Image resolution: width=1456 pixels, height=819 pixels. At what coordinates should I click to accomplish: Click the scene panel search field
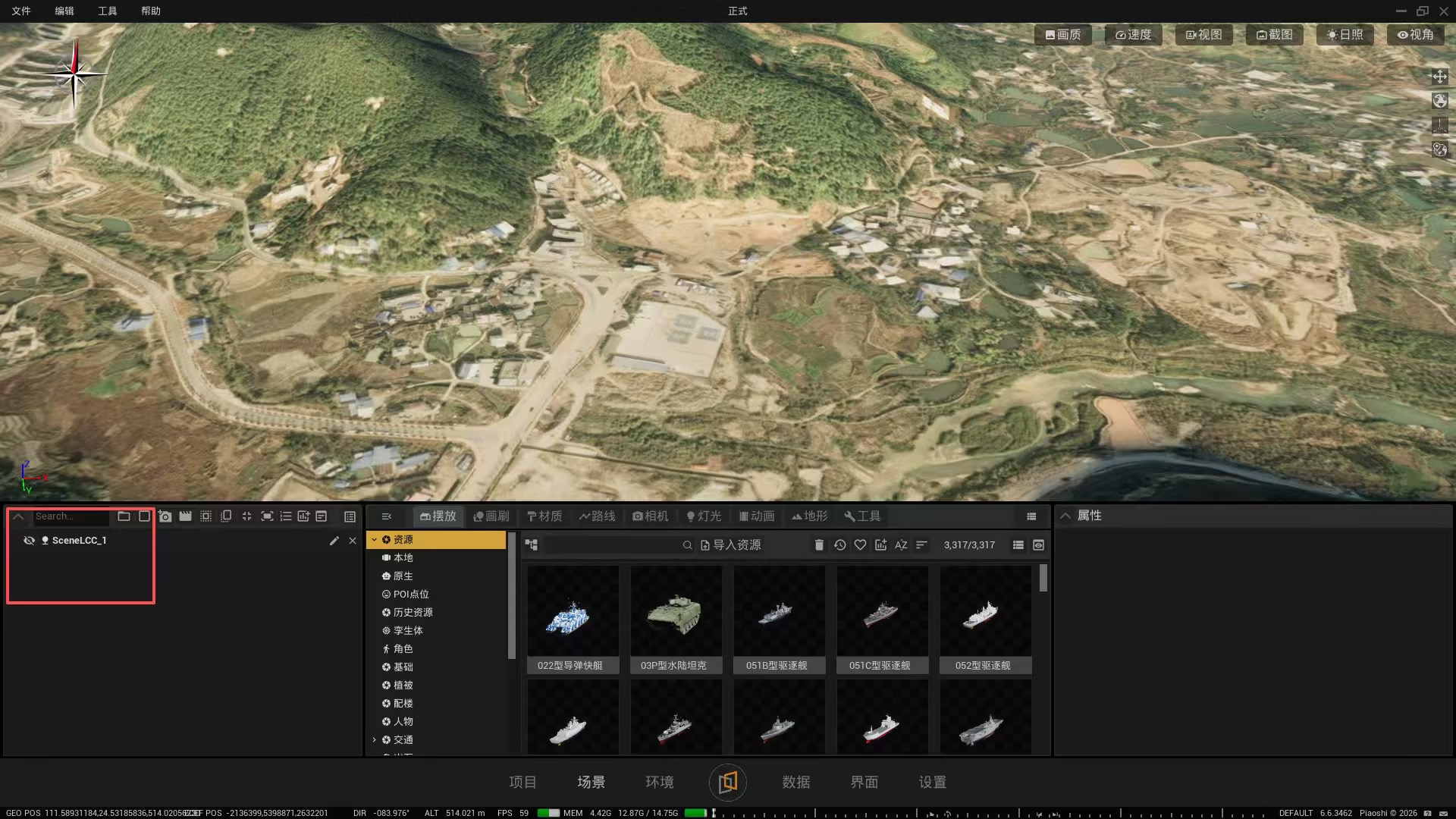point(71,516)
